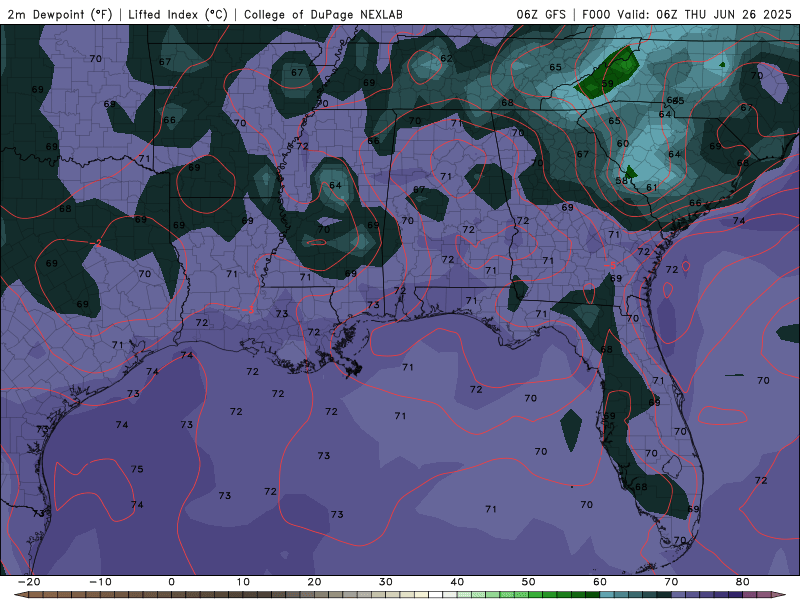
Task: Click the 62 dewpoint reading near the top
Action: [446, 58]
